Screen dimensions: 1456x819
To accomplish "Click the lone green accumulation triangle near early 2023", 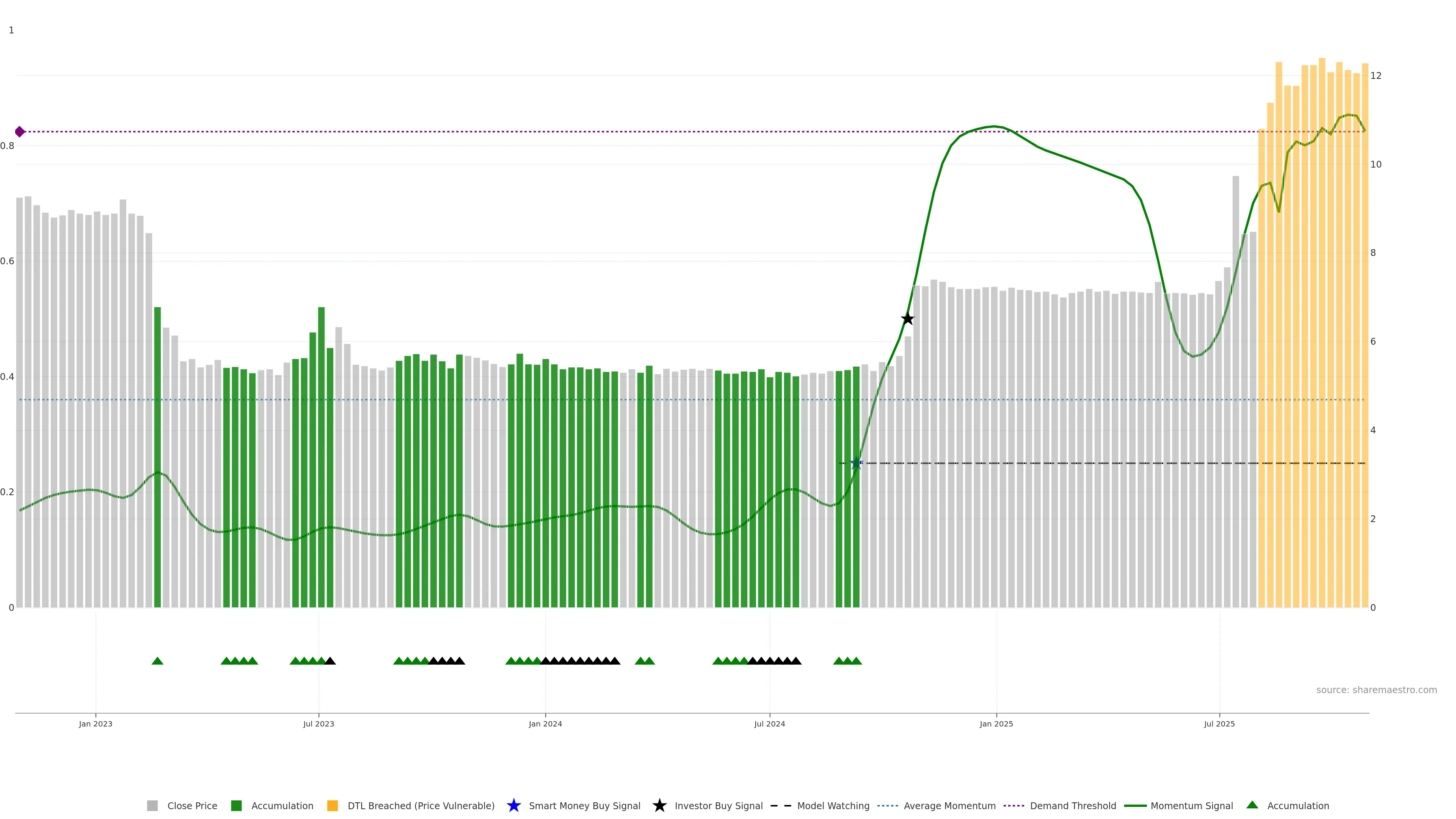I will tap(158, 661).
